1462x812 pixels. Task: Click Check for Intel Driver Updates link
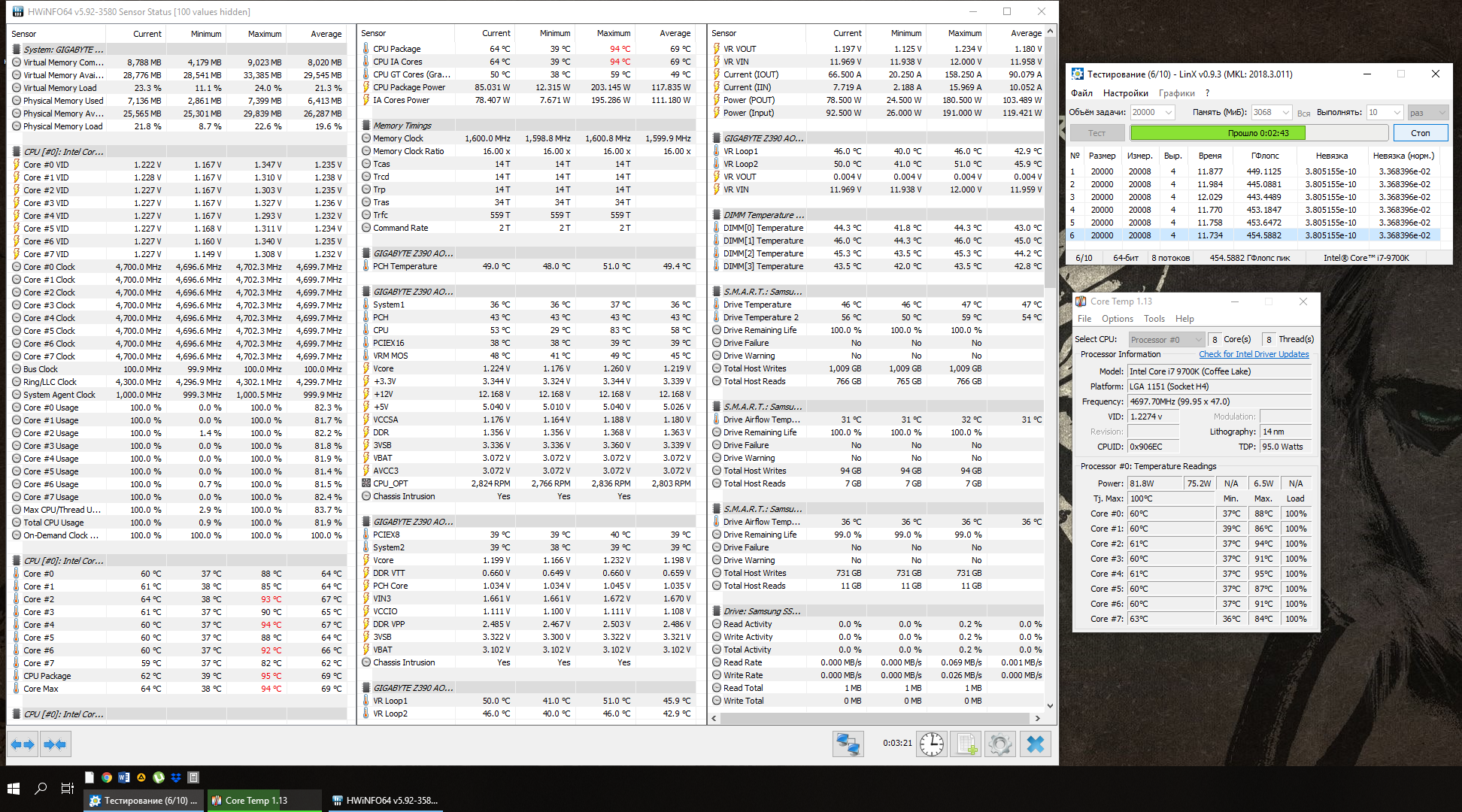[x=1253, y=354]
